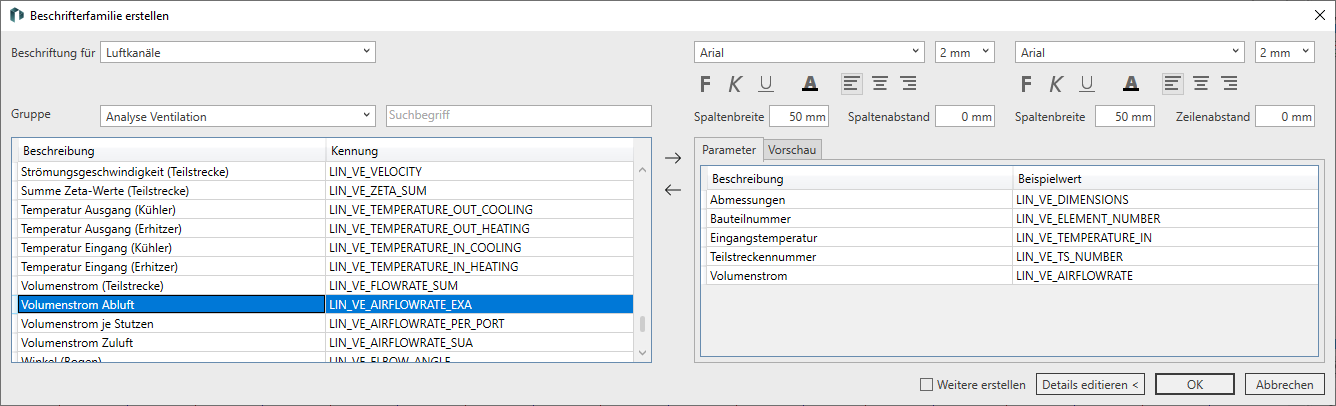1336x406 pixels.
Task: Click the first Spaltenbreite 50 mm field
Action: pos(799,116)
